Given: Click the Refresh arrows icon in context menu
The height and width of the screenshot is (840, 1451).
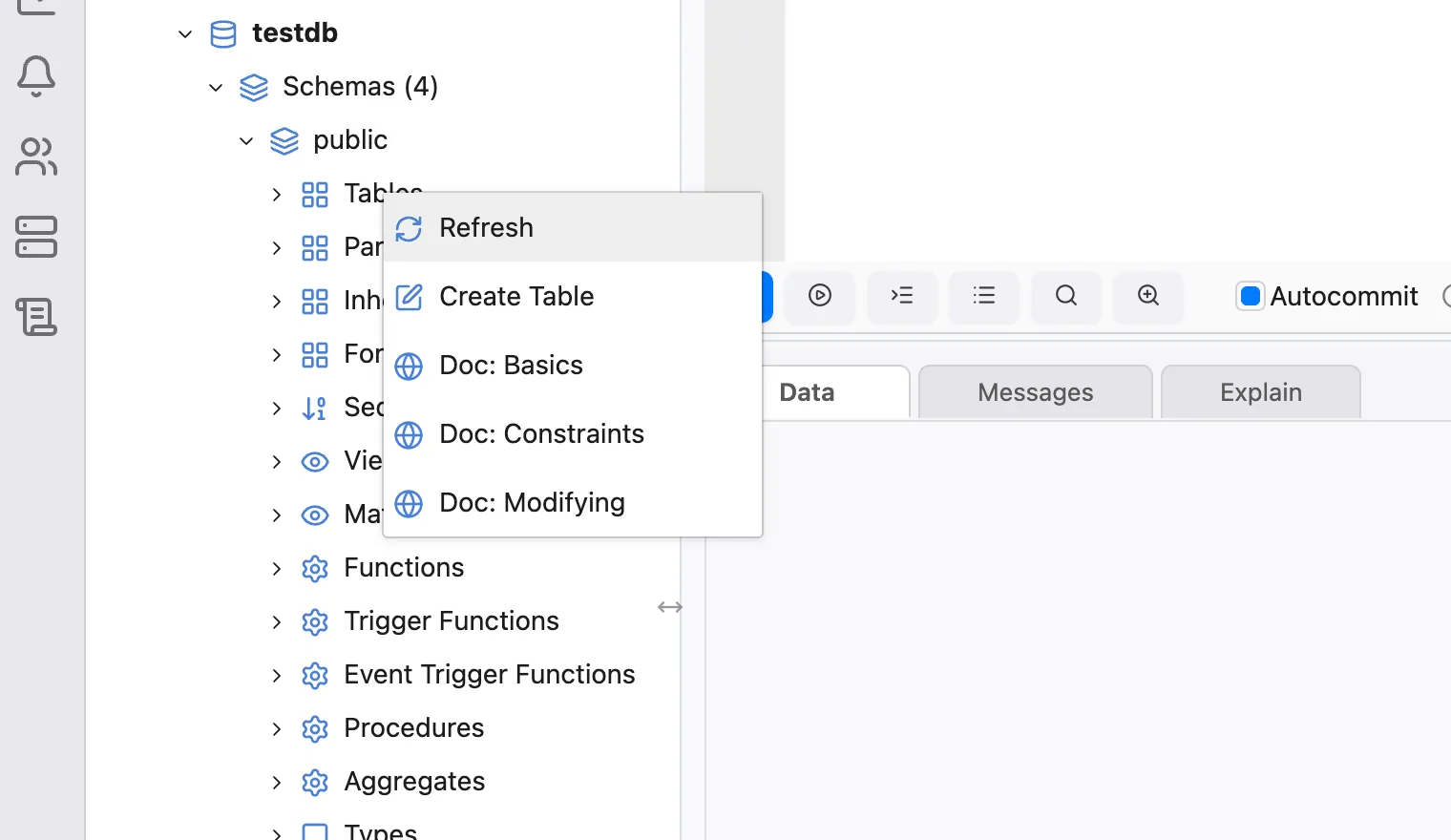Looking at the screenshot, I should pyautogui.click(x=409, y=229).
